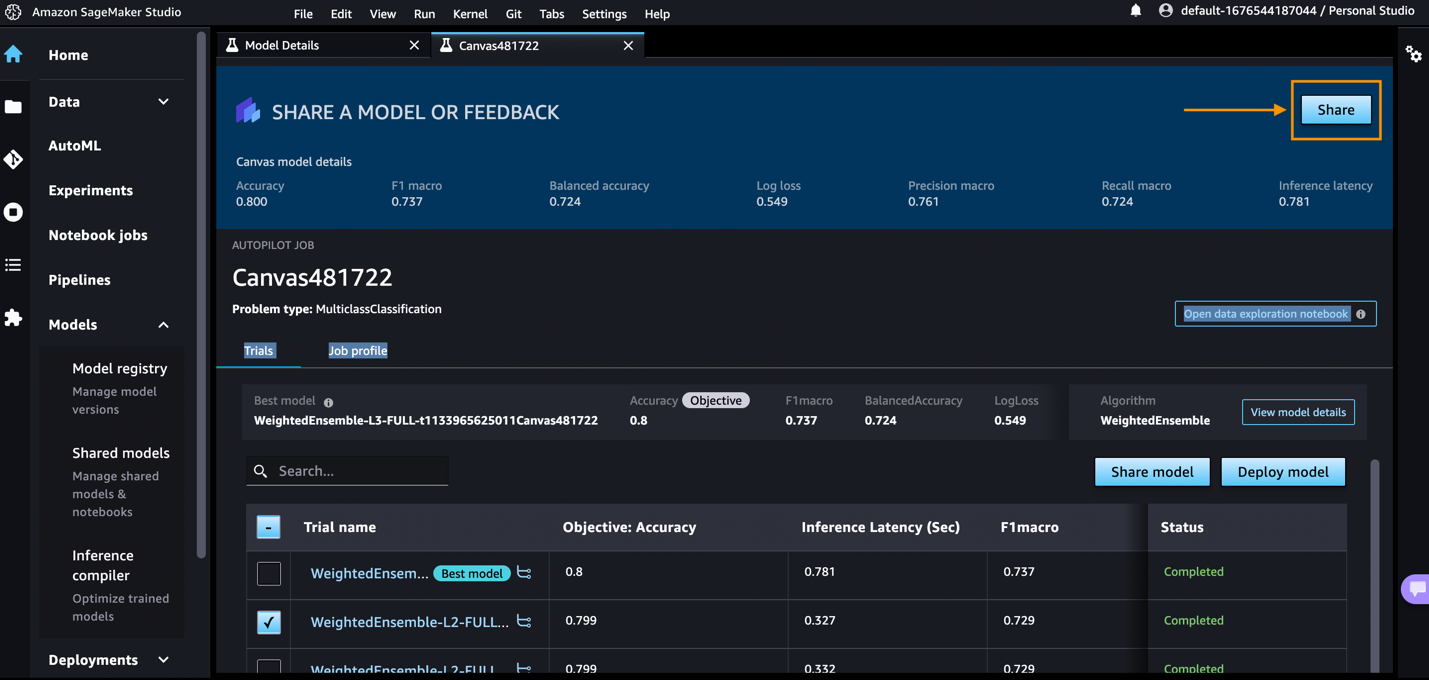Close the Model Details tab
The image size is (1429, 680).
414,45
